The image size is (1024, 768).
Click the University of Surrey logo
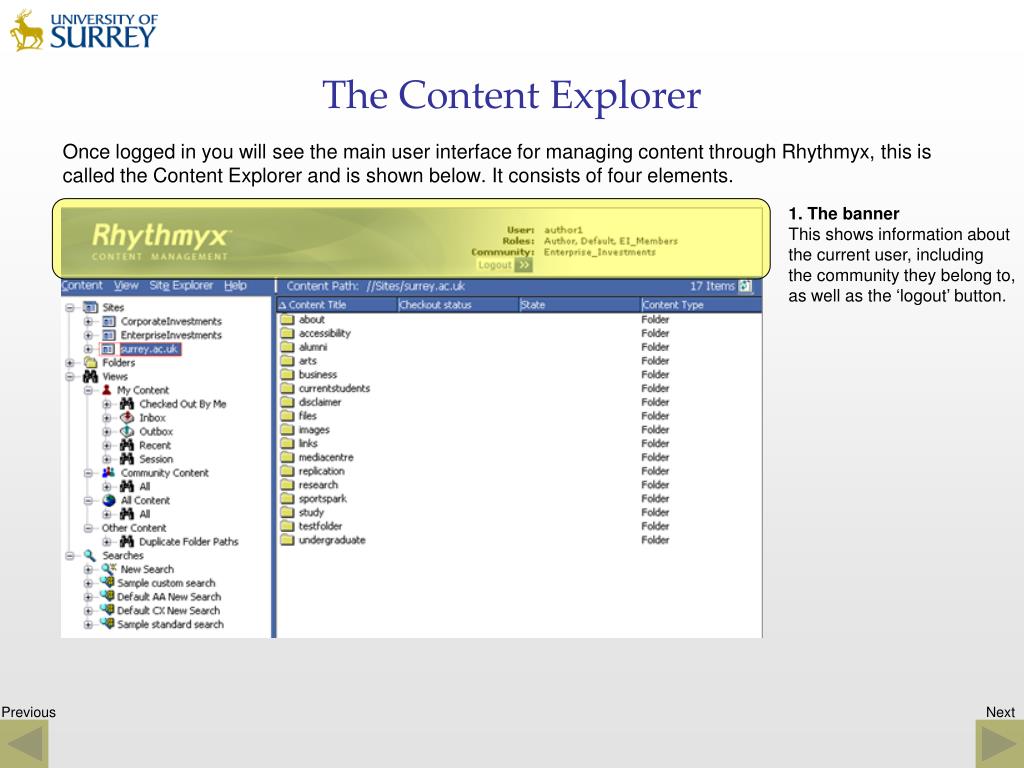click(84, 30)
